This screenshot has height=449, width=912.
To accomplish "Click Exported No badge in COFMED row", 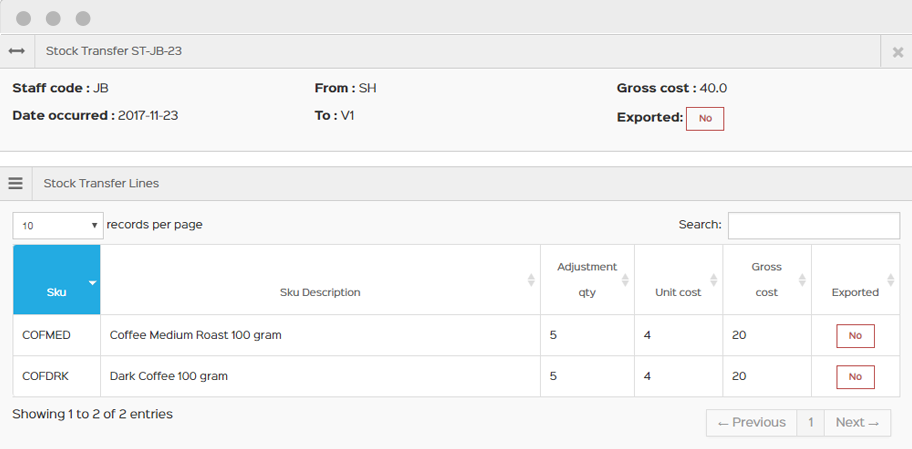I will point(856,336).
